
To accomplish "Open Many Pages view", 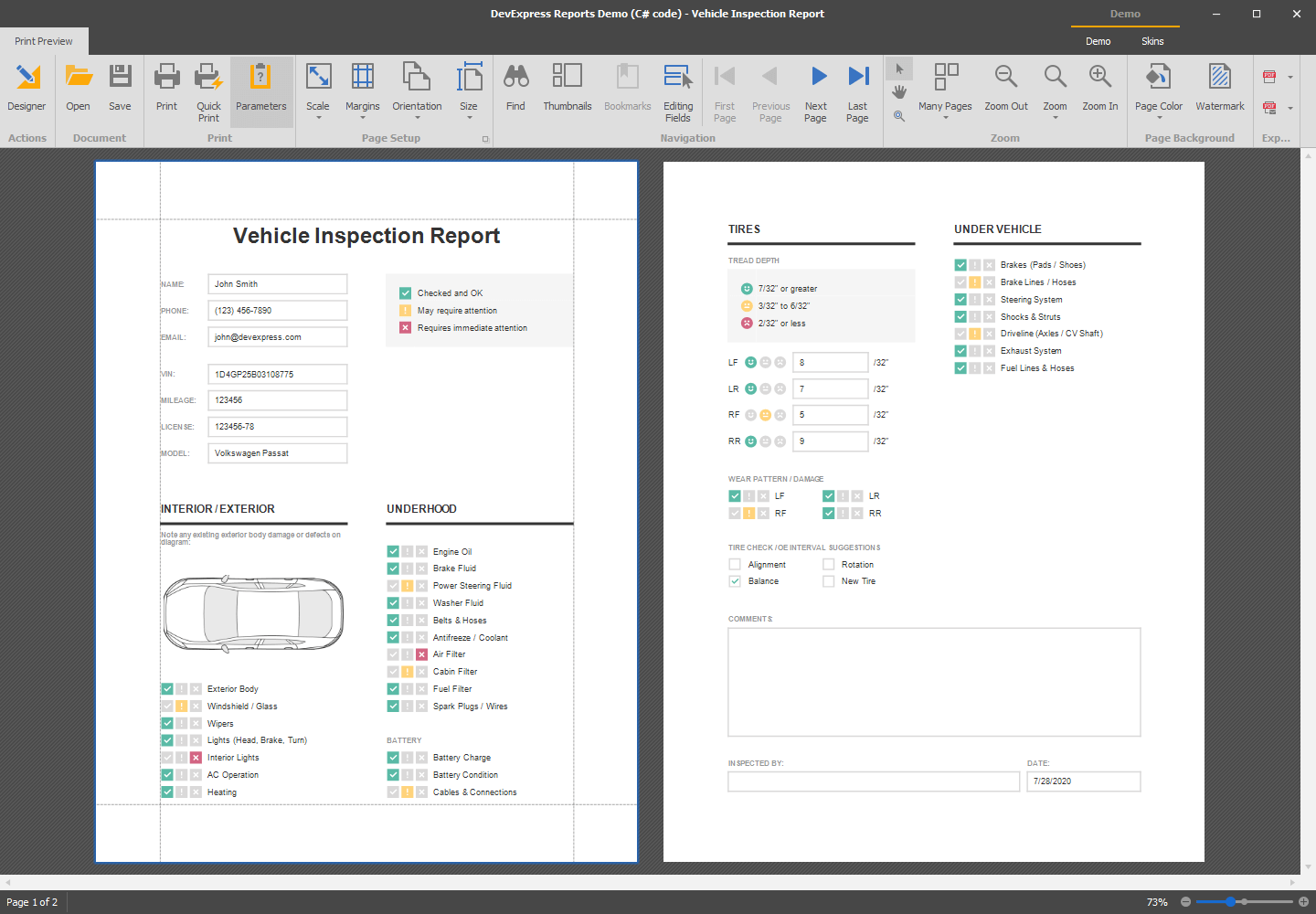I will (945, 89).
